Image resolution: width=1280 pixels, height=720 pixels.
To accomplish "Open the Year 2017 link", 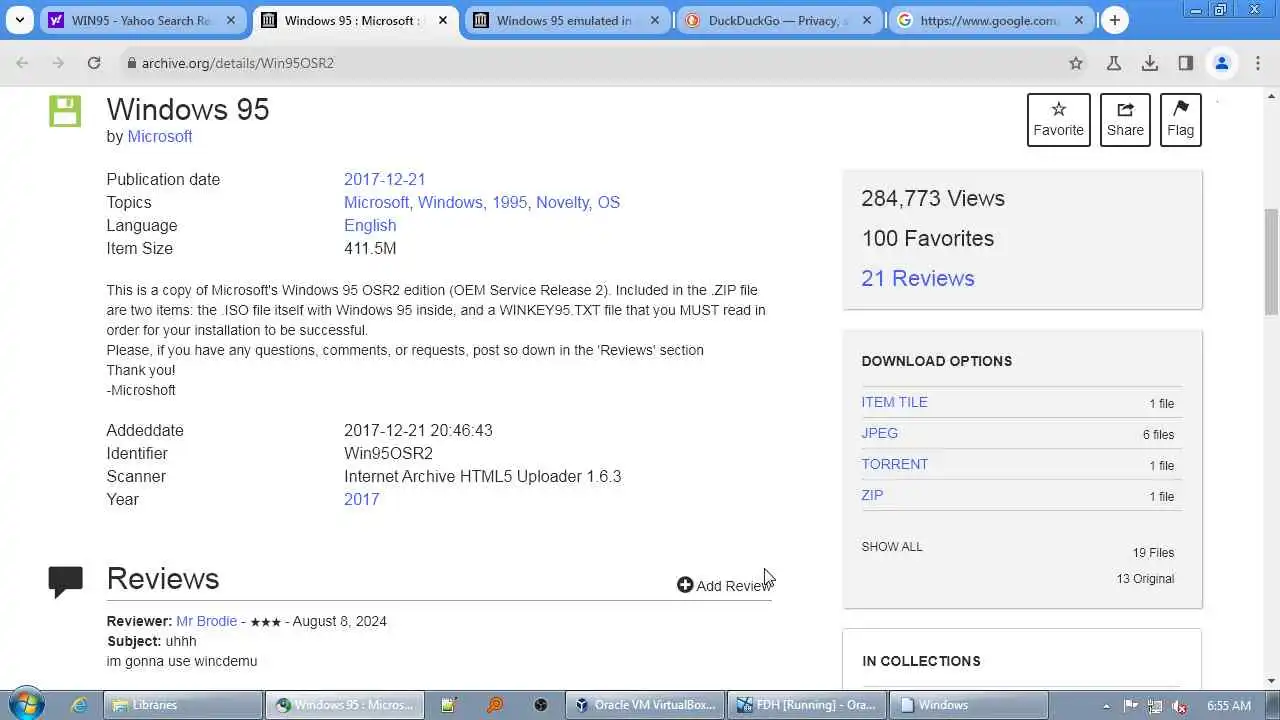I will click(x=362, y=499).
